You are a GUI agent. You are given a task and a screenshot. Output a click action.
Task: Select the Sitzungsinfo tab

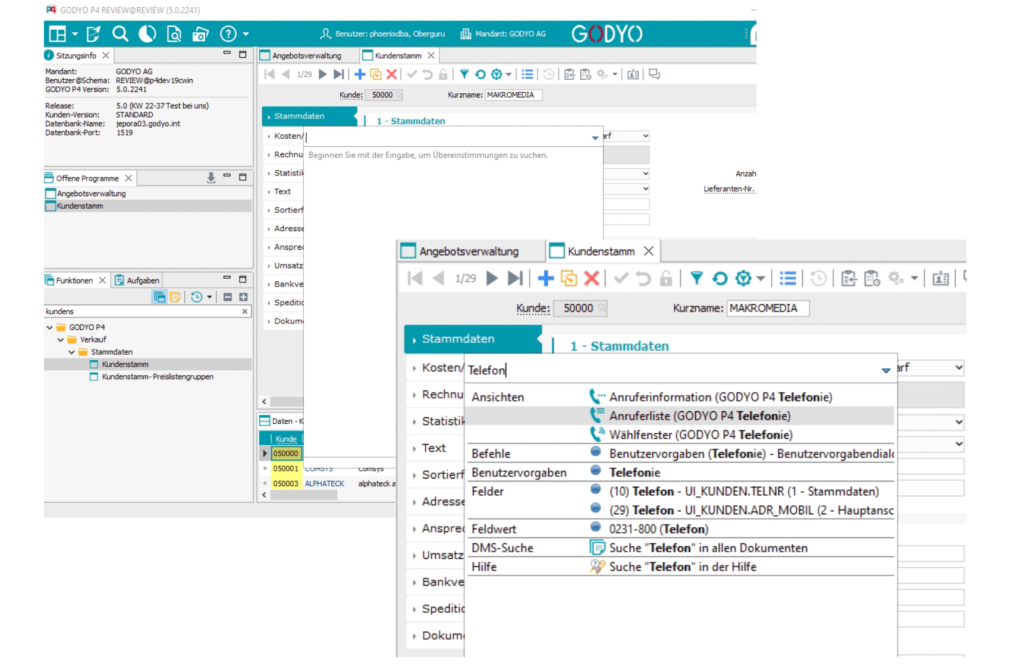point(76,55)
